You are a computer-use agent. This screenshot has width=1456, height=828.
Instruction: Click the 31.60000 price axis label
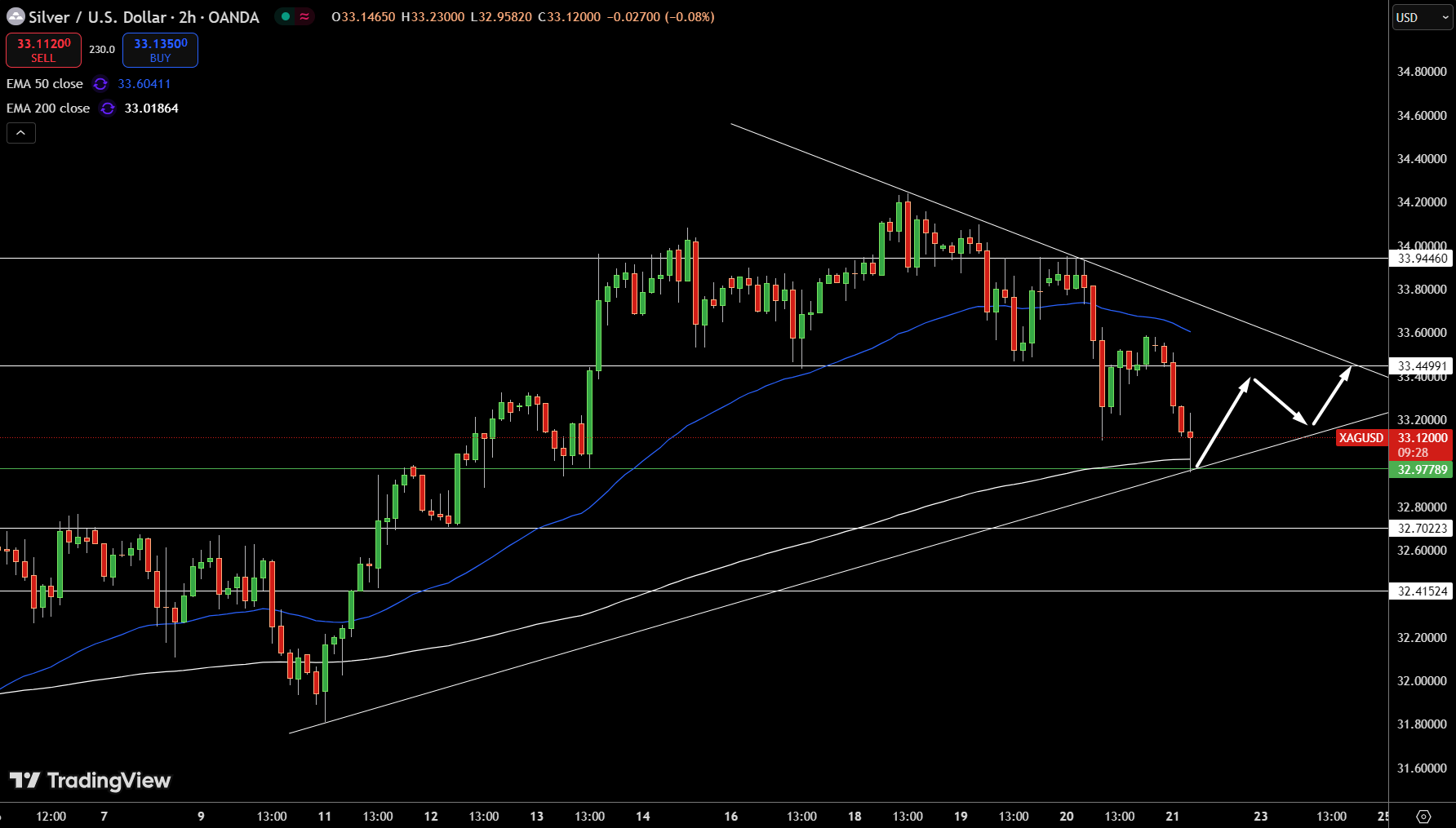1422,768
